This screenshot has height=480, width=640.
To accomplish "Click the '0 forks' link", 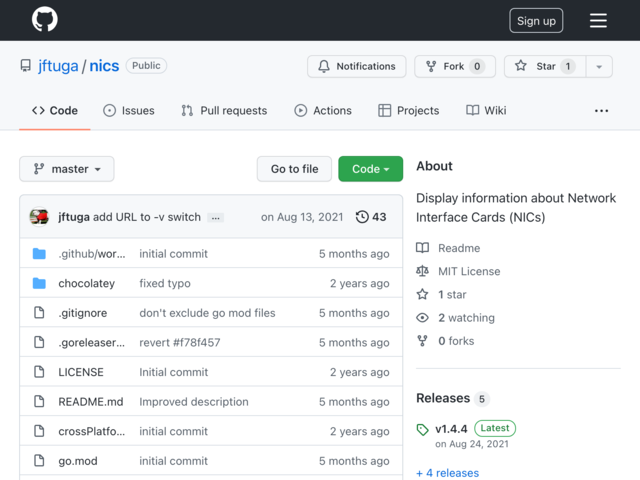I will 445,341.
